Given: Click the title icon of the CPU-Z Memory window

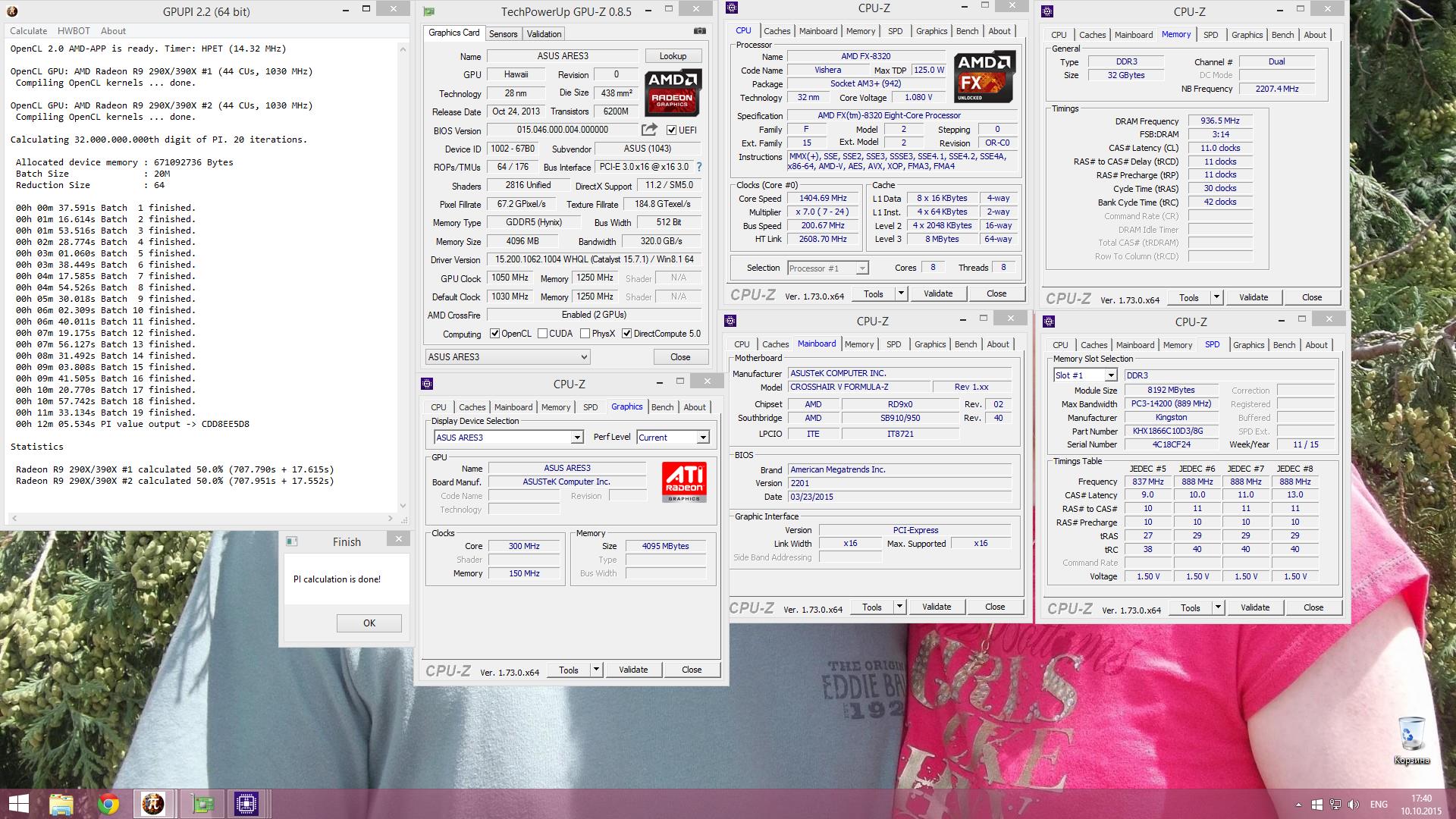Looking at the screenshot, I should pyautogui.click(x=1047, y=11).
